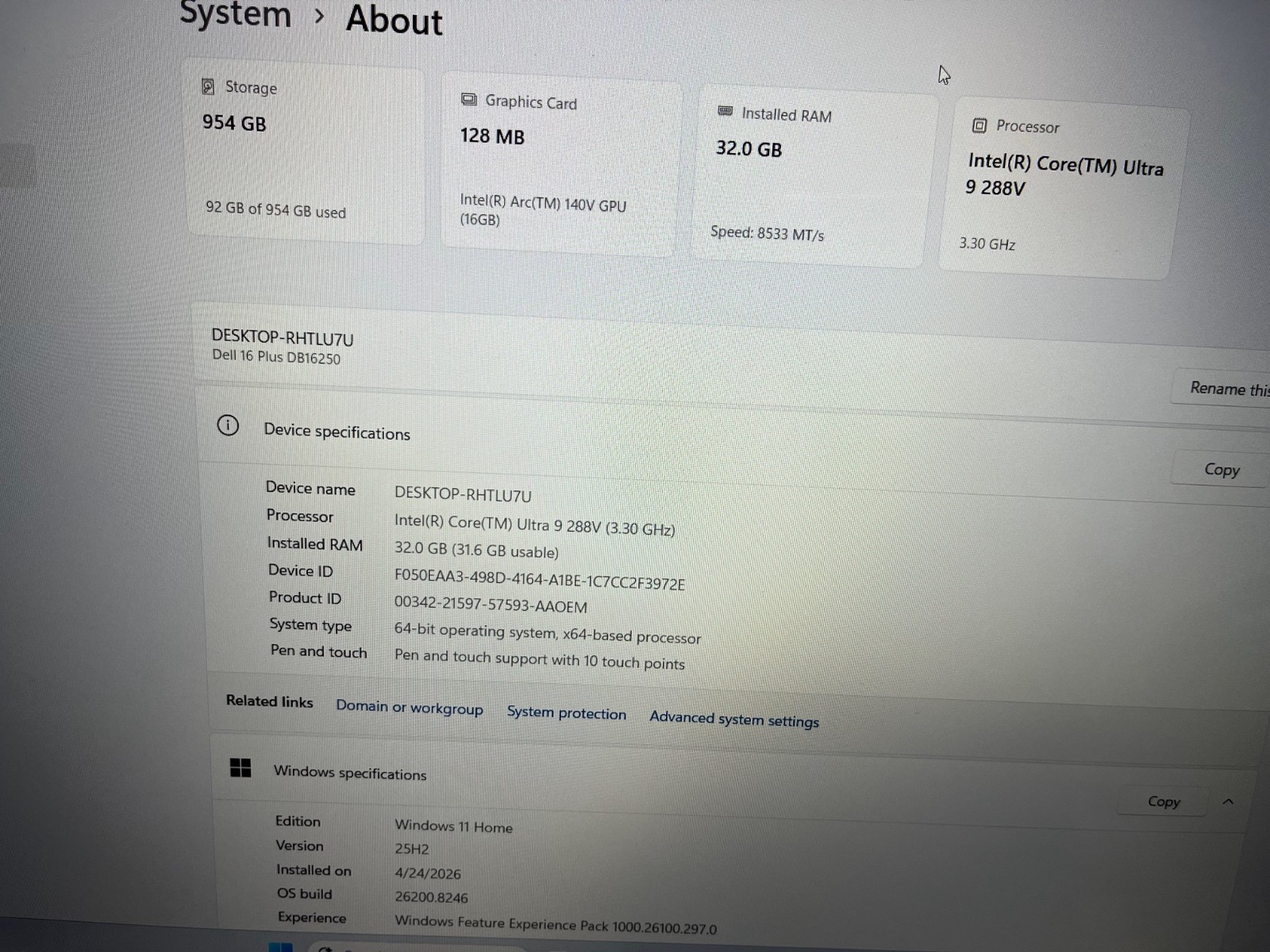Click the "OS build" row label
1270x952 pixels.
[x=304, y=893]
